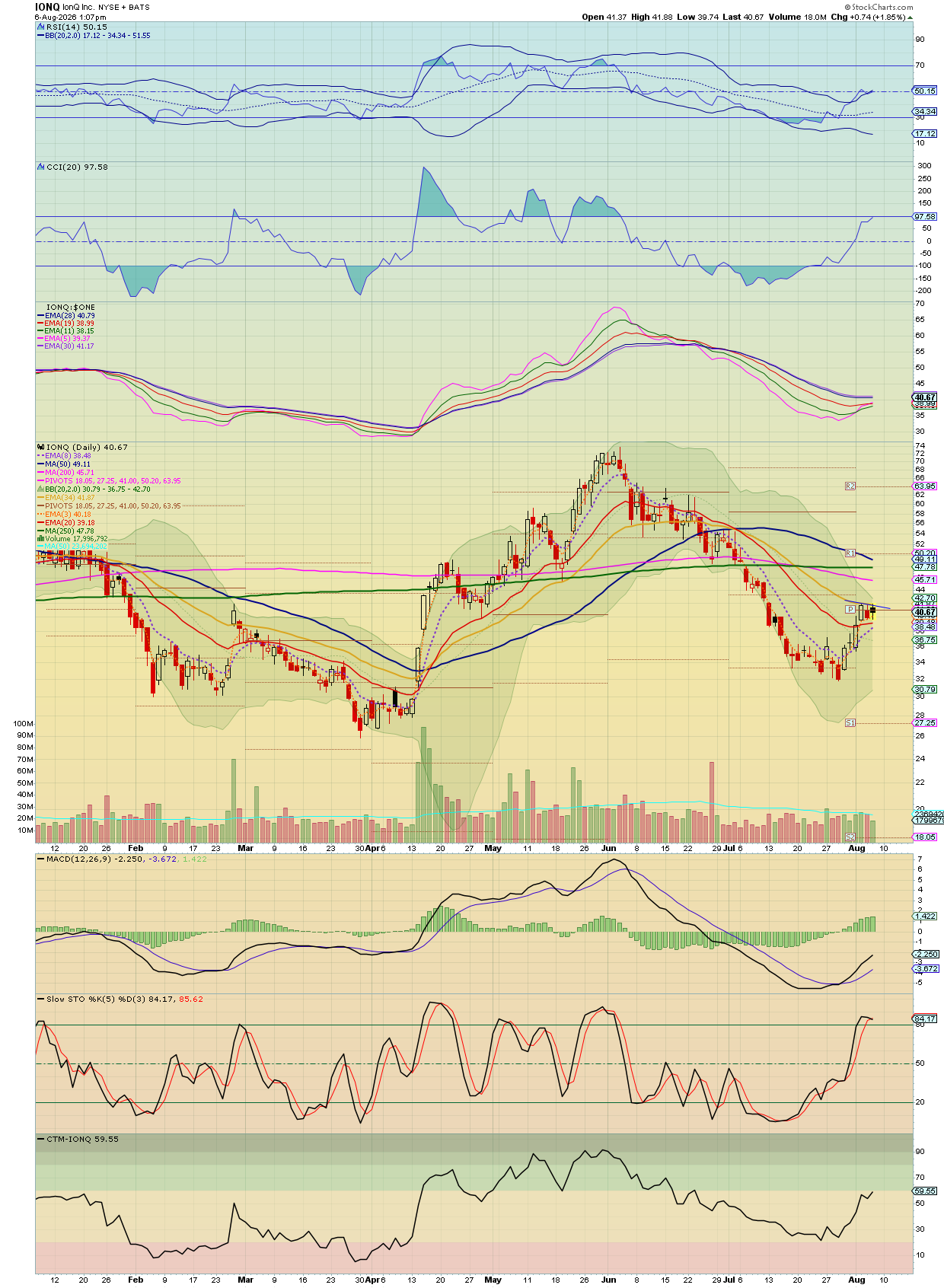Click the 30.79 price tag on the right axis
Image resolution: width=944 pixels, height=1288 pixels.
[x=925, y=689]
